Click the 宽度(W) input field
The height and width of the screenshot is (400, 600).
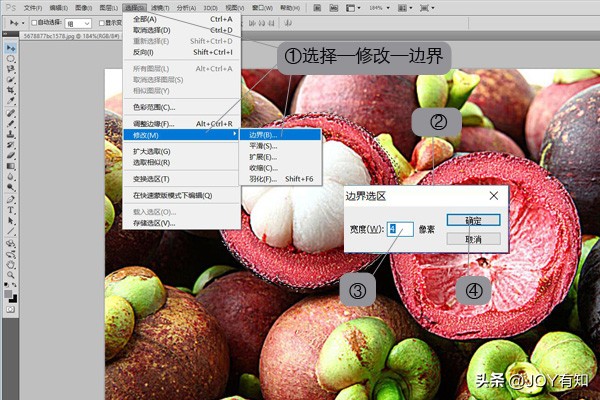click(x=400, y=229)
